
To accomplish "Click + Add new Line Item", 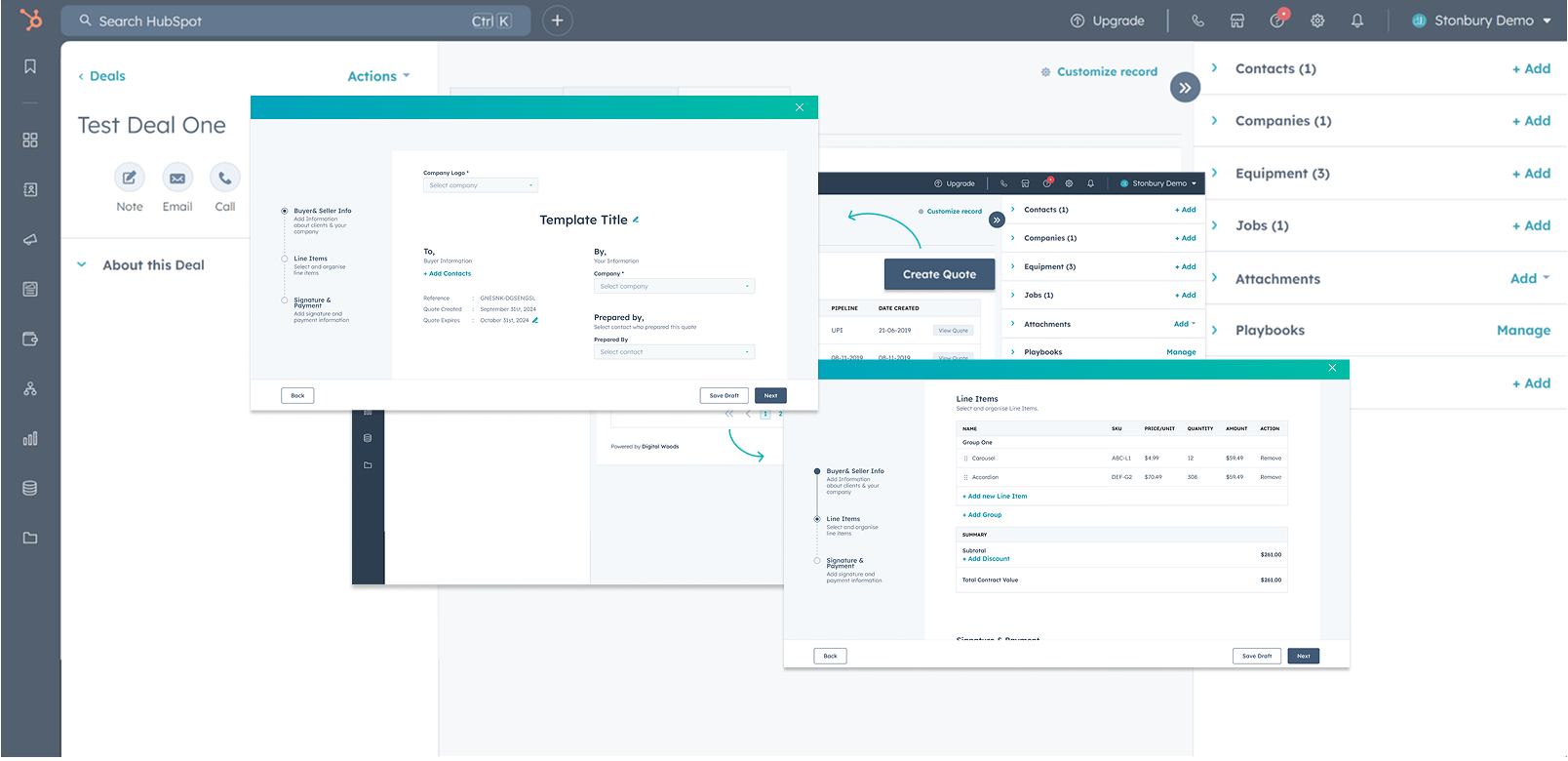I will [995, 497].
